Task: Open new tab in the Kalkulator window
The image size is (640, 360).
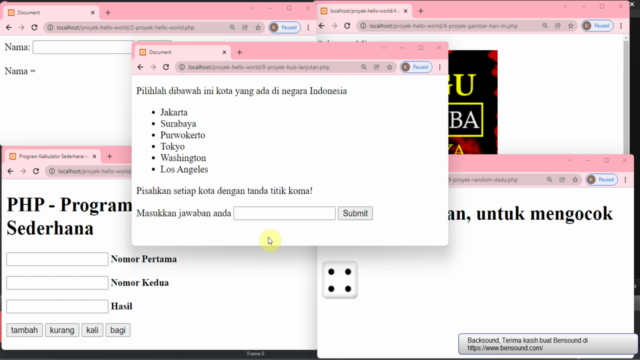Action: 109,156
